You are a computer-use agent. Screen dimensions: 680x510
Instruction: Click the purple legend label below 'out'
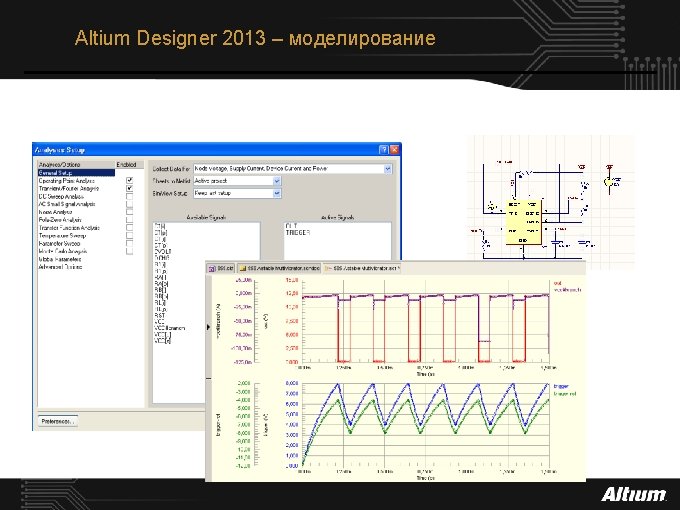click(x=567, y=290)
